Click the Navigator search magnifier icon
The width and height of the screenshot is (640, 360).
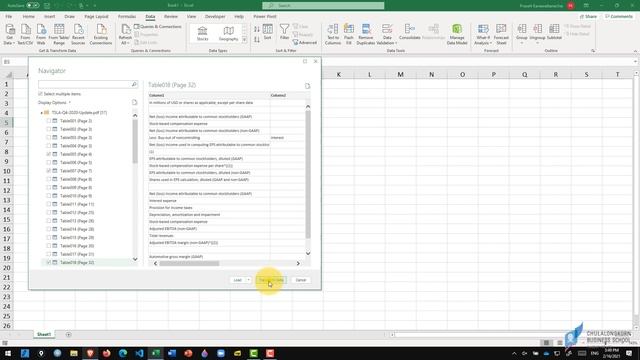point(134,84)
